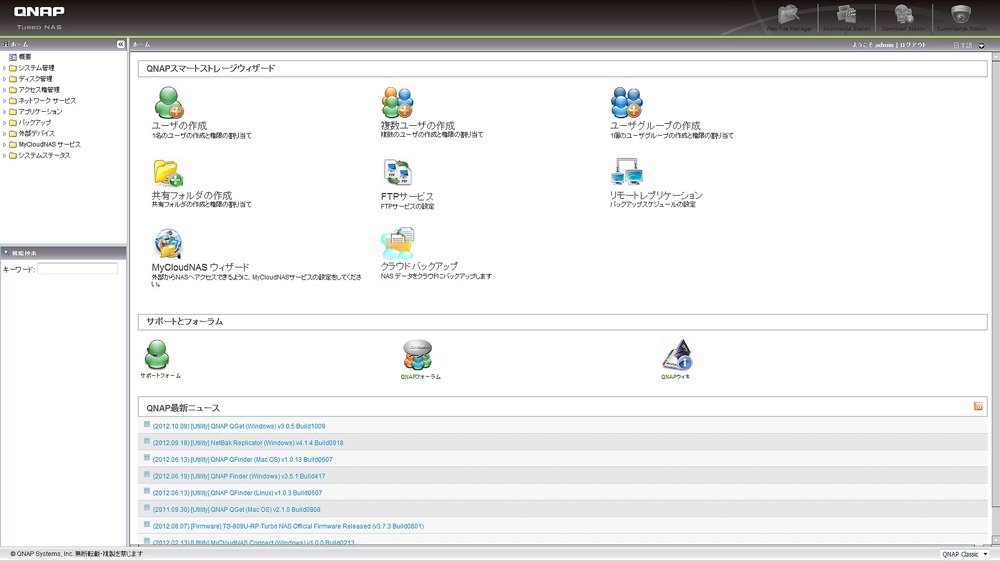Click the ホーム header of the left panel
This screenshot has height=561, width=1000.
[64, 44]
